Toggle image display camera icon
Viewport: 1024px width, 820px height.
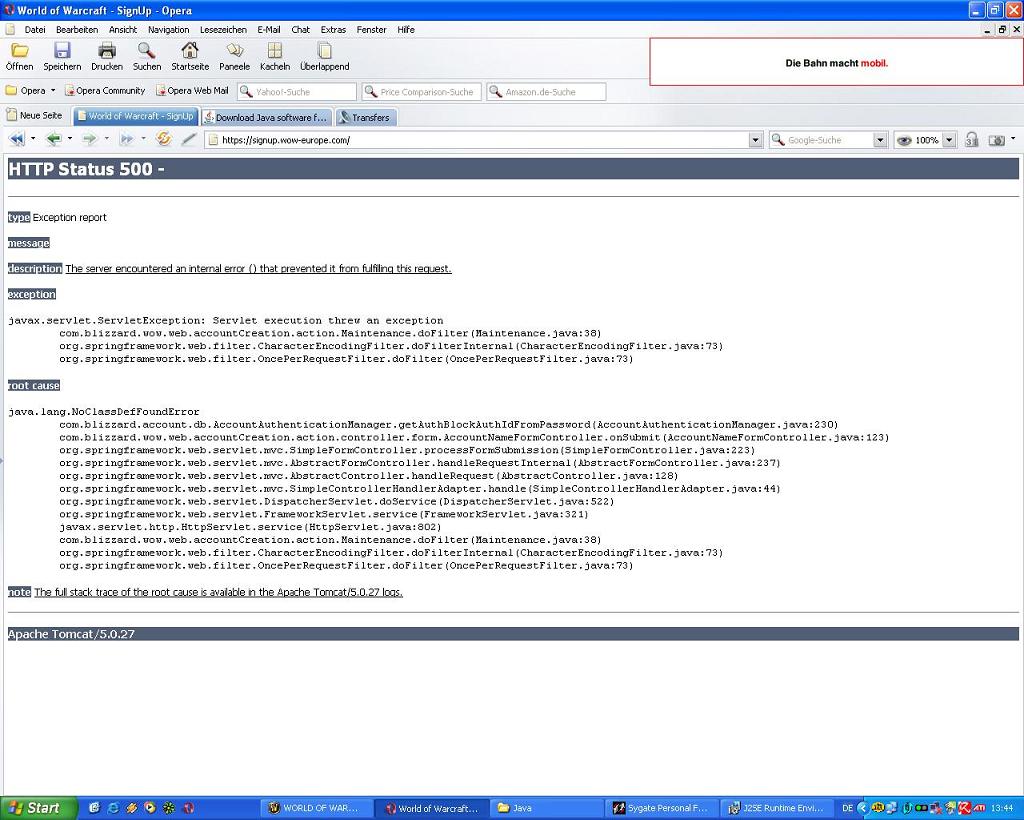pyautogui.click(x=997, y=140)
